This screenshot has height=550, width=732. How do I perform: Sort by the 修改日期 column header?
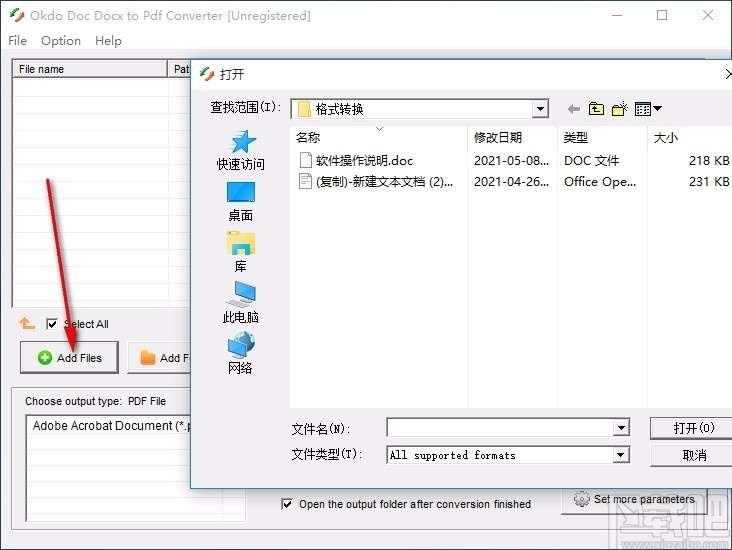512,137
